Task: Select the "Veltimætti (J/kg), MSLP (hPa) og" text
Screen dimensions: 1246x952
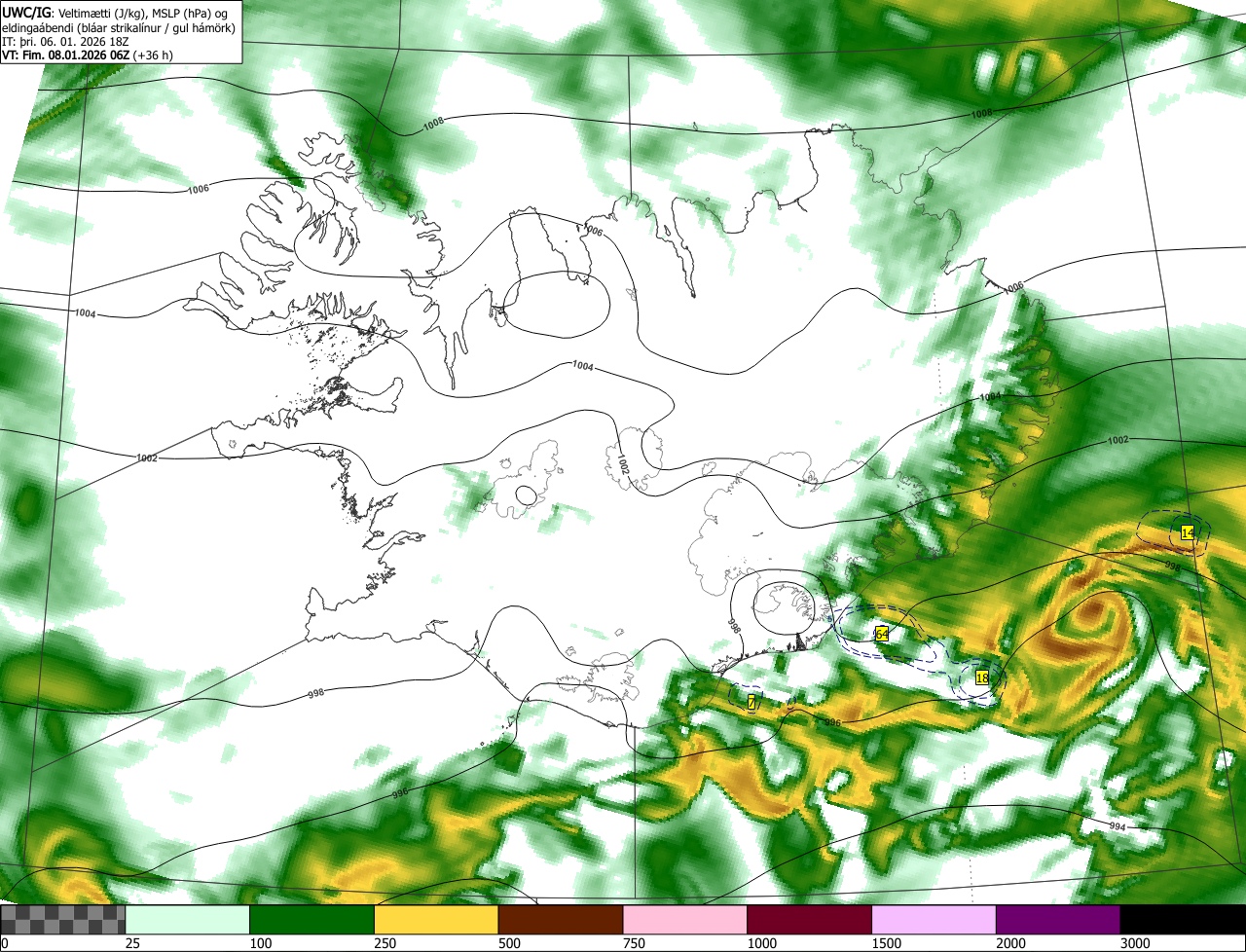Action: click(143, 12)
